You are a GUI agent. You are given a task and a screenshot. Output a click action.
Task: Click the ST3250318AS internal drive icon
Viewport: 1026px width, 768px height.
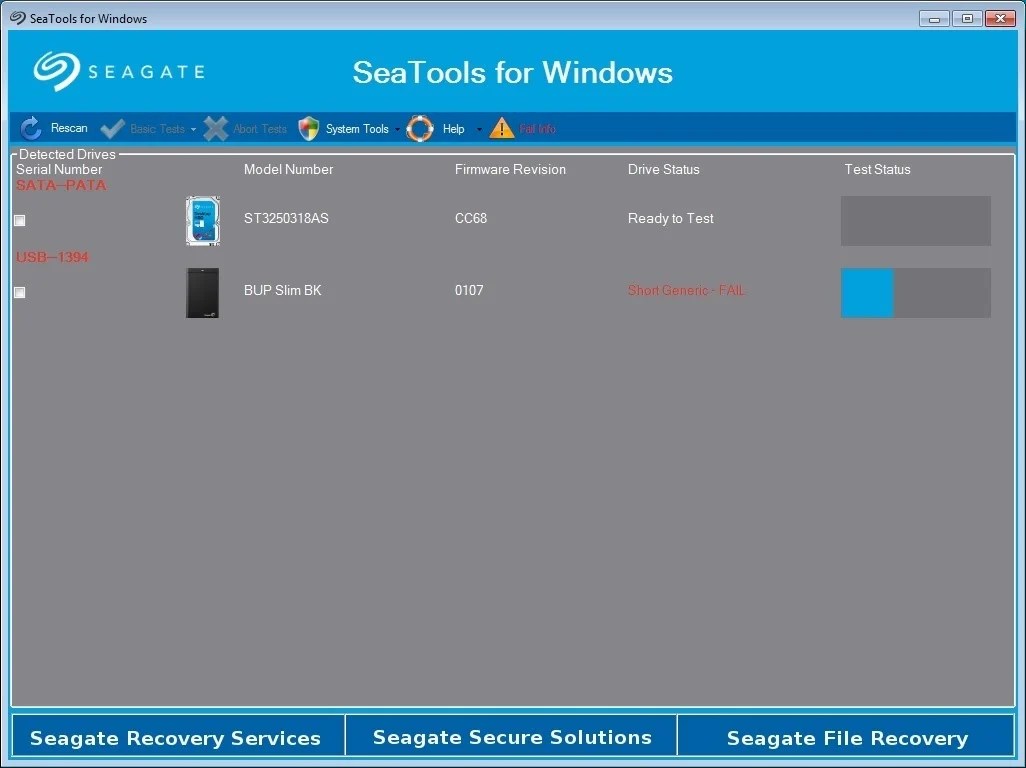coord(203,220)
